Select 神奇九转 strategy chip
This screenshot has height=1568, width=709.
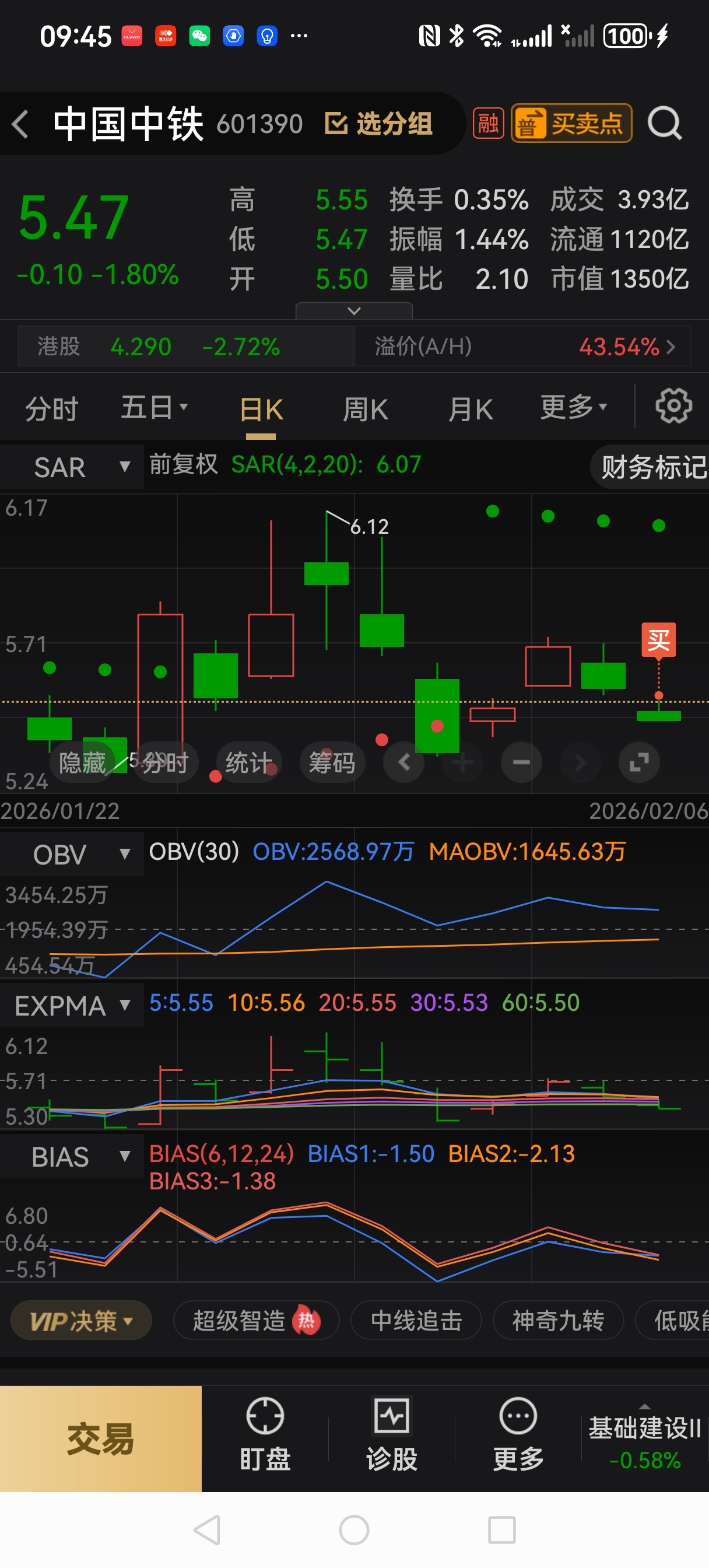[558, 1321]
